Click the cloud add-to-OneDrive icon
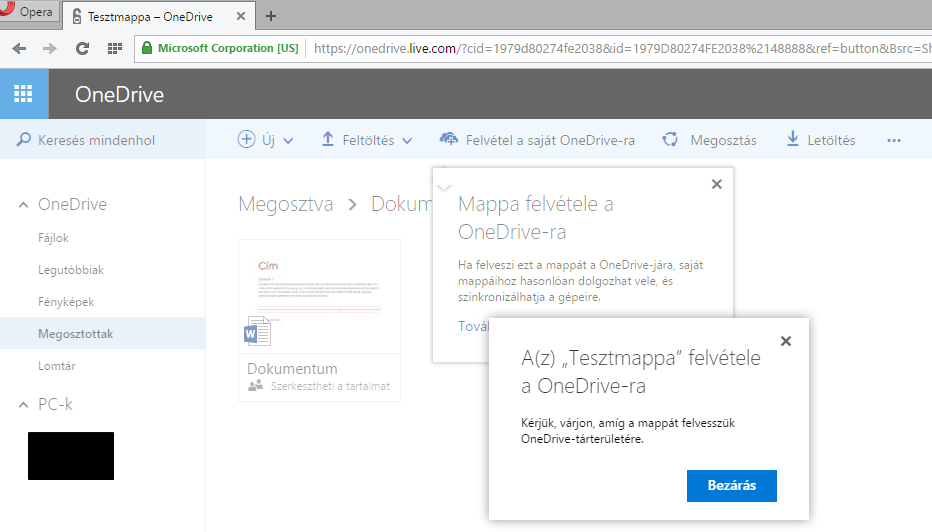Viewport: 932px width, 532px height. 449,139
